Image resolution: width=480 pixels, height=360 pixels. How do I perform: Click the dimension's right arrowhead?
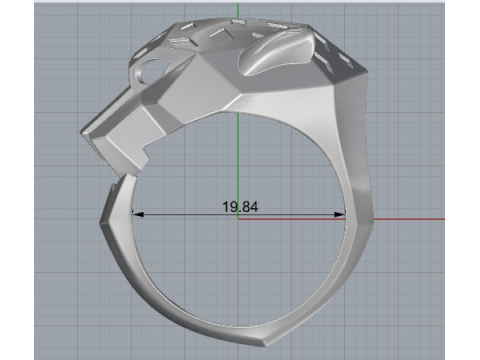click(339, 214)
